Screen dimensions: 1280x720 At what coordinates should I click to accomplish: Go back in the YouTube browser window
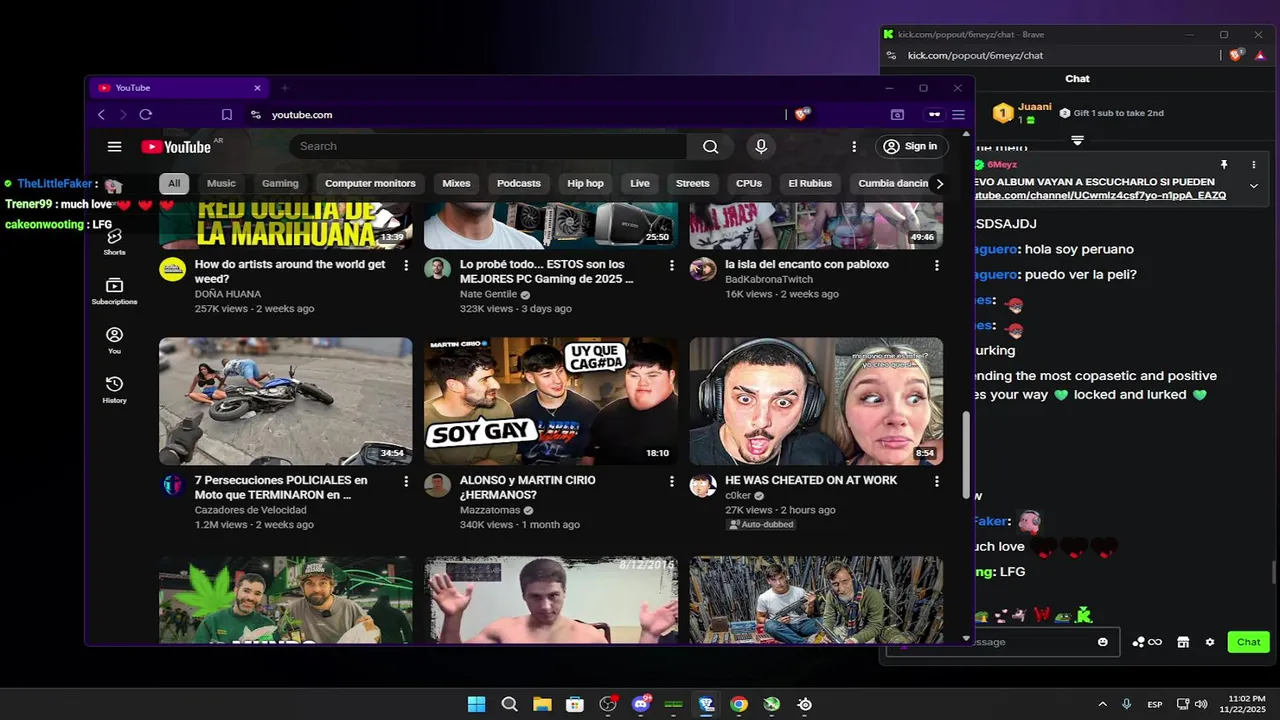101,115
